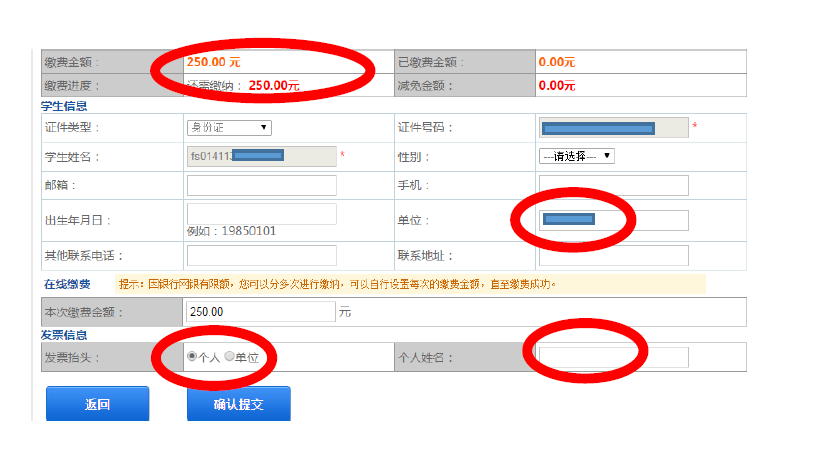Select the 联系地址 input field
820x459 pixels.
(613, 255)
